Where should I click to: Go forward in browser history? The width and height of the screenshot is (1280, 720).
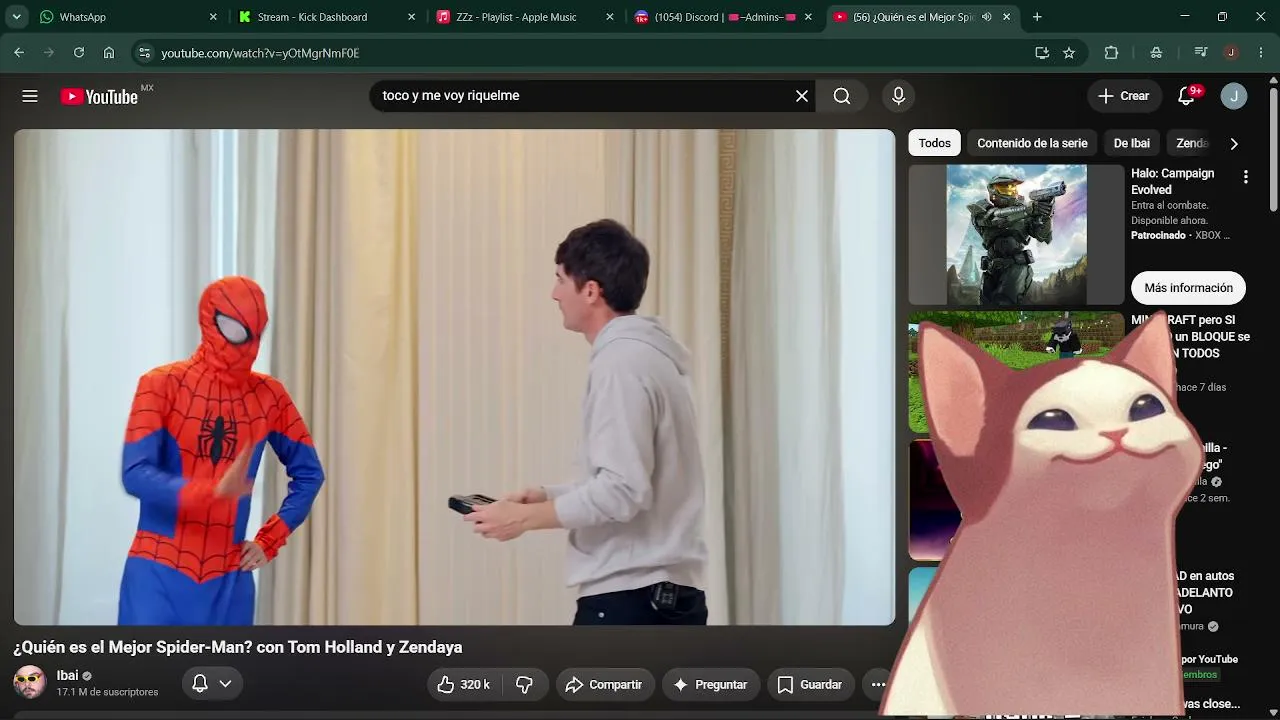click(x=49, y=53)
